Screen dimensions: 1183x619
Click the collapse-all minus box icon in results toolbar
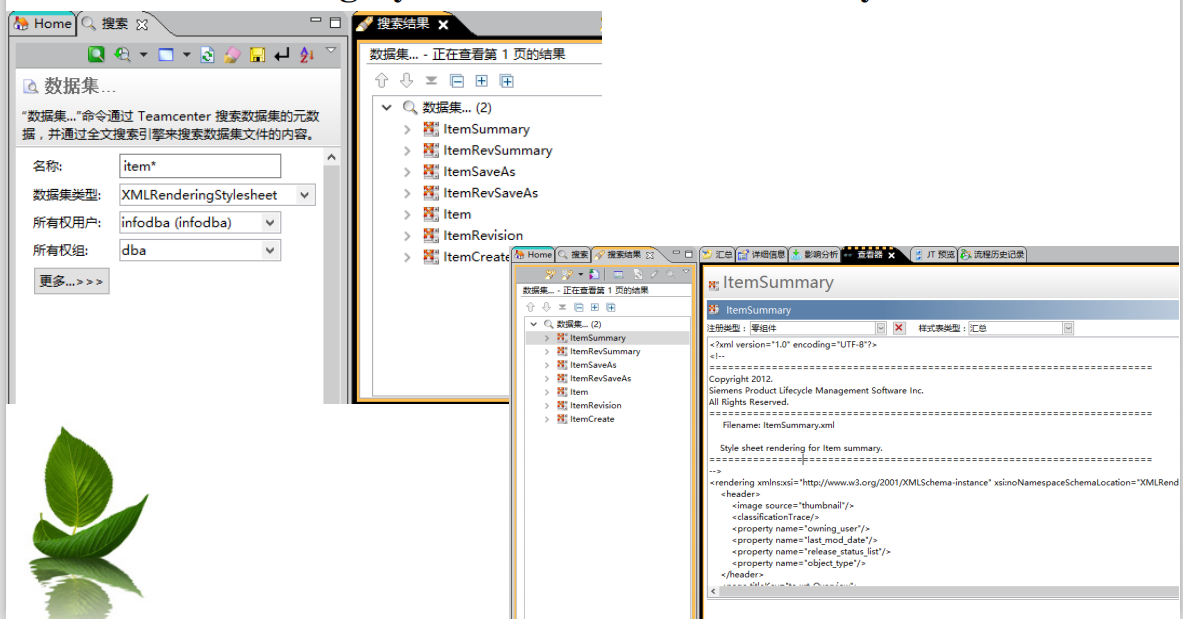457,81
